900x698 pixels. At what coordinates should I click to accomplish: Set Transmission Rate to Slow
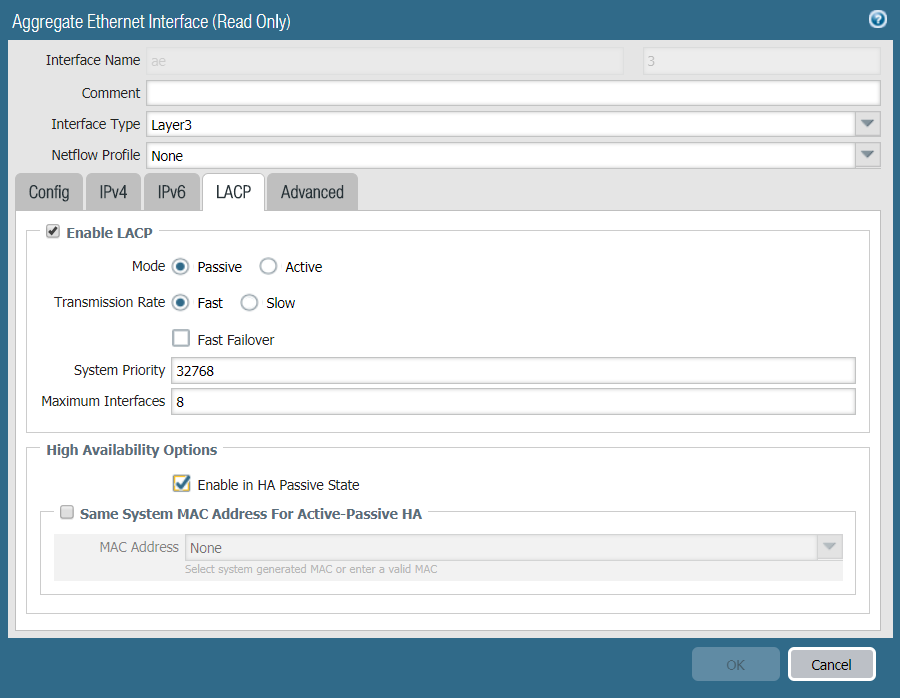249,302
